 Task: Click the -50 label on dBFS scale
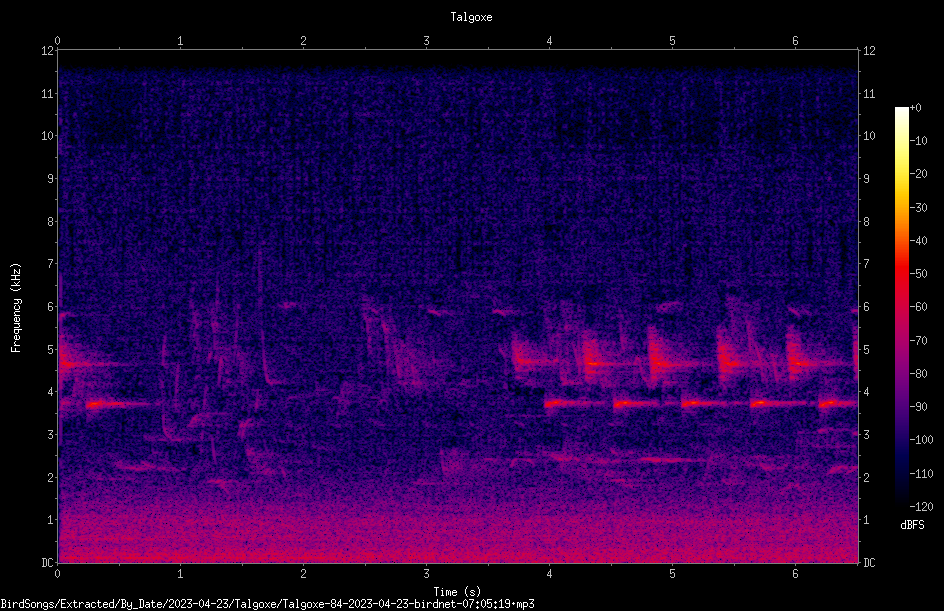pyautogui.click(x=919, y=273)
